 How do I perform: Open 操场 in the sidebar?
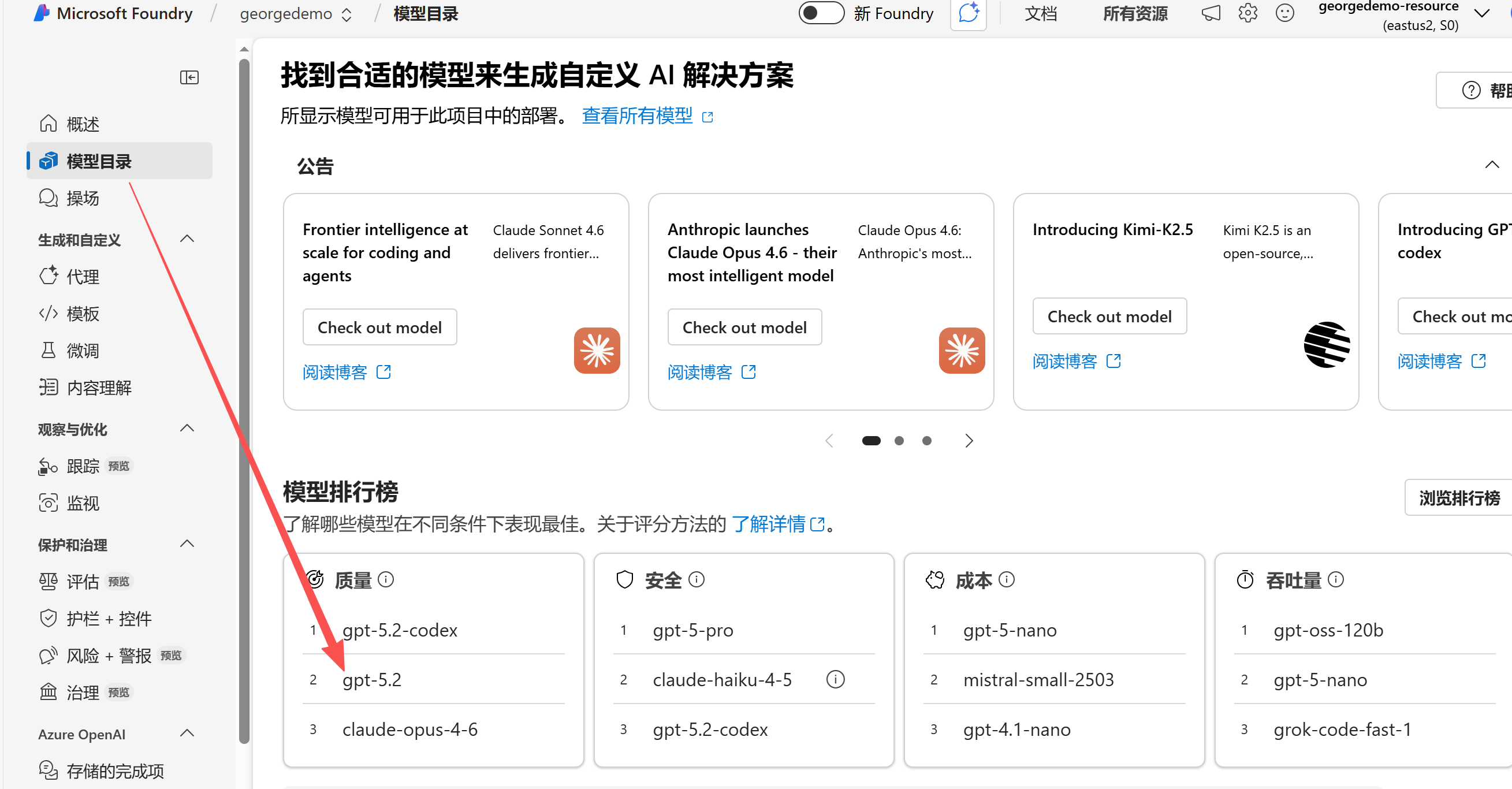click(83, 199)
